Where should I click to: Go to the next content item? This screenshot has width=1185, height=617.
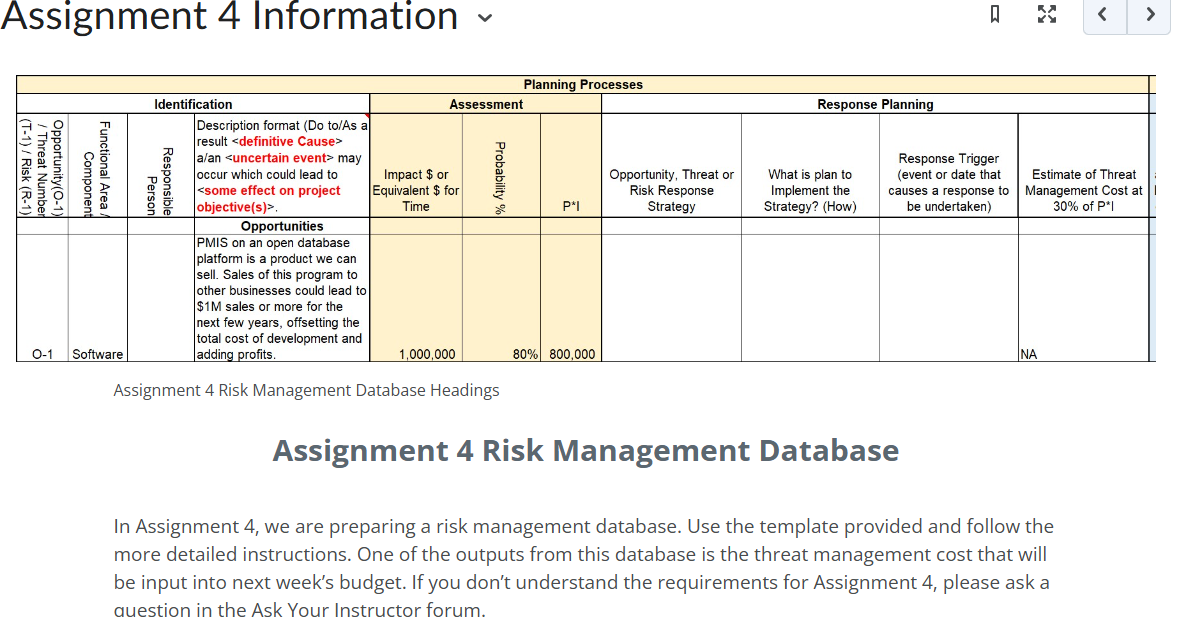point(1148,14)
